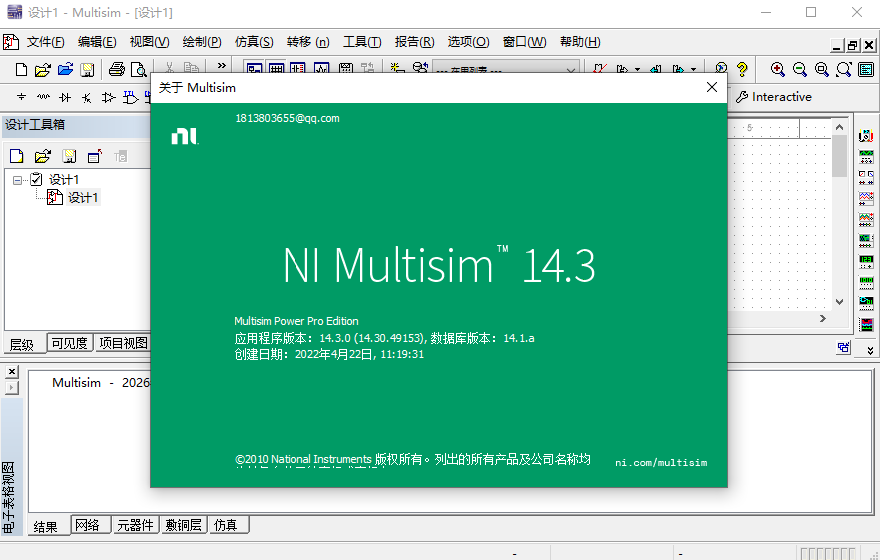Image resolution: width=880 pixels, height=560 pixels.
Task: Place a Source component (ground symbol)
Action: click(21, 97)
